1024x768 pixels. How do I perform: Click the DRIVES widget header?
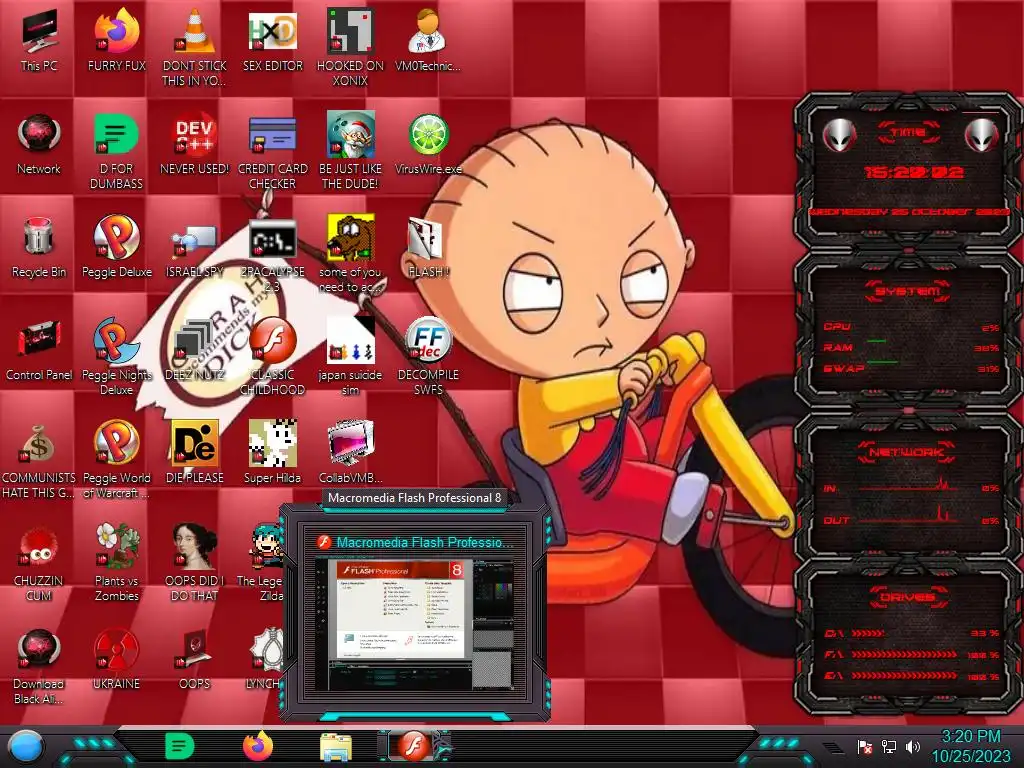pyautogui.click(x=906, y=597)
